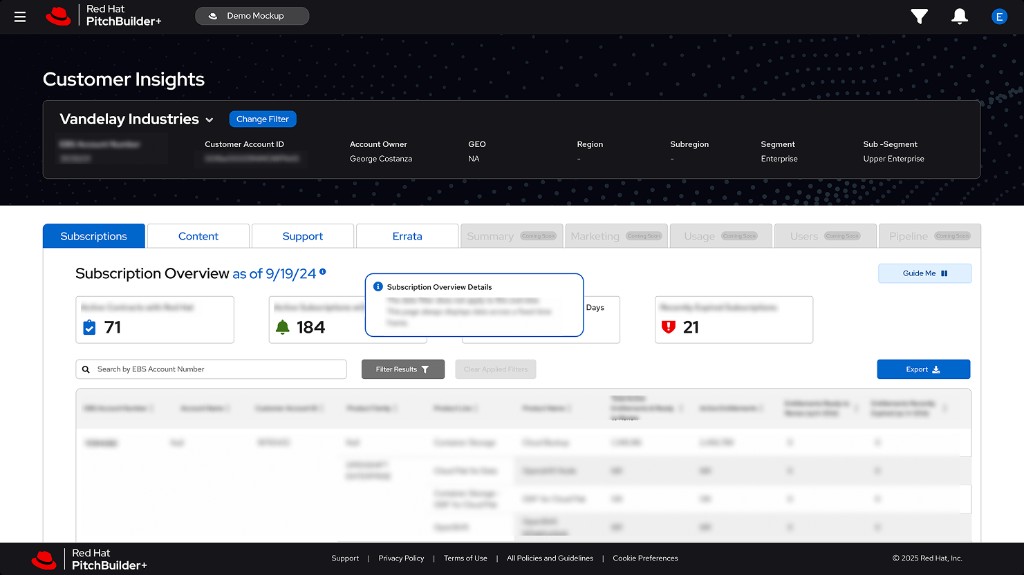The width and height of the screenshot is (1024, 575).
Task: Click the Red Hat PitchBuilder+ header logo
Action: 103,16
